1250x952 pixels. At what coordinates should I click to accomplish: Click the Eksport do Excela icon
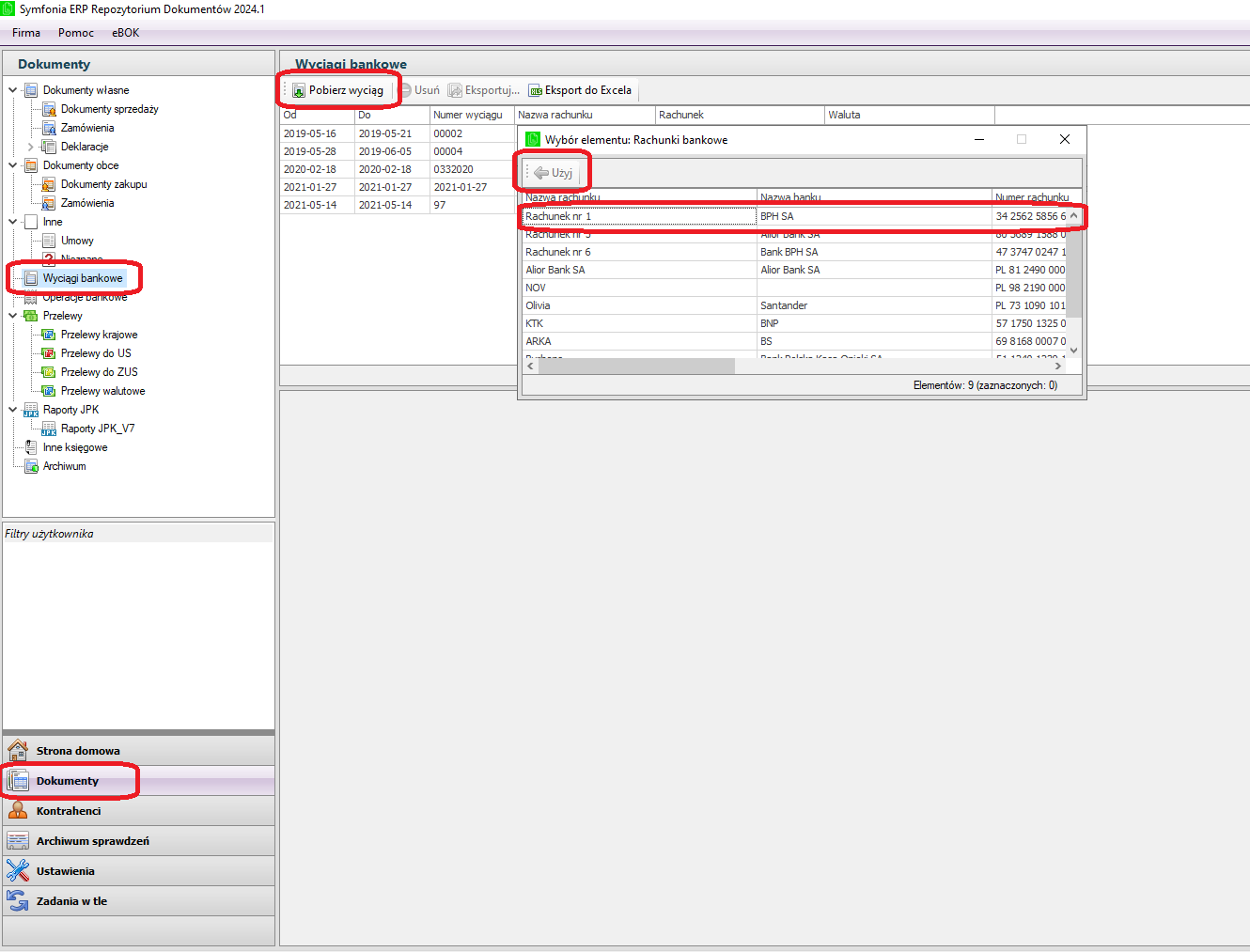(x=536, y=91)
